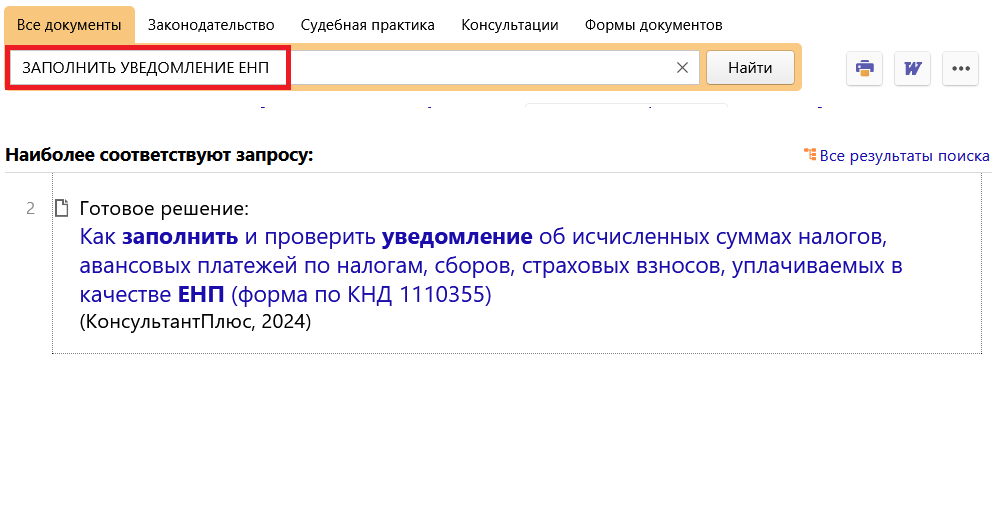Select the Судебная практика tab
This screenshot has width=992, height=512.
pos(368,25)
